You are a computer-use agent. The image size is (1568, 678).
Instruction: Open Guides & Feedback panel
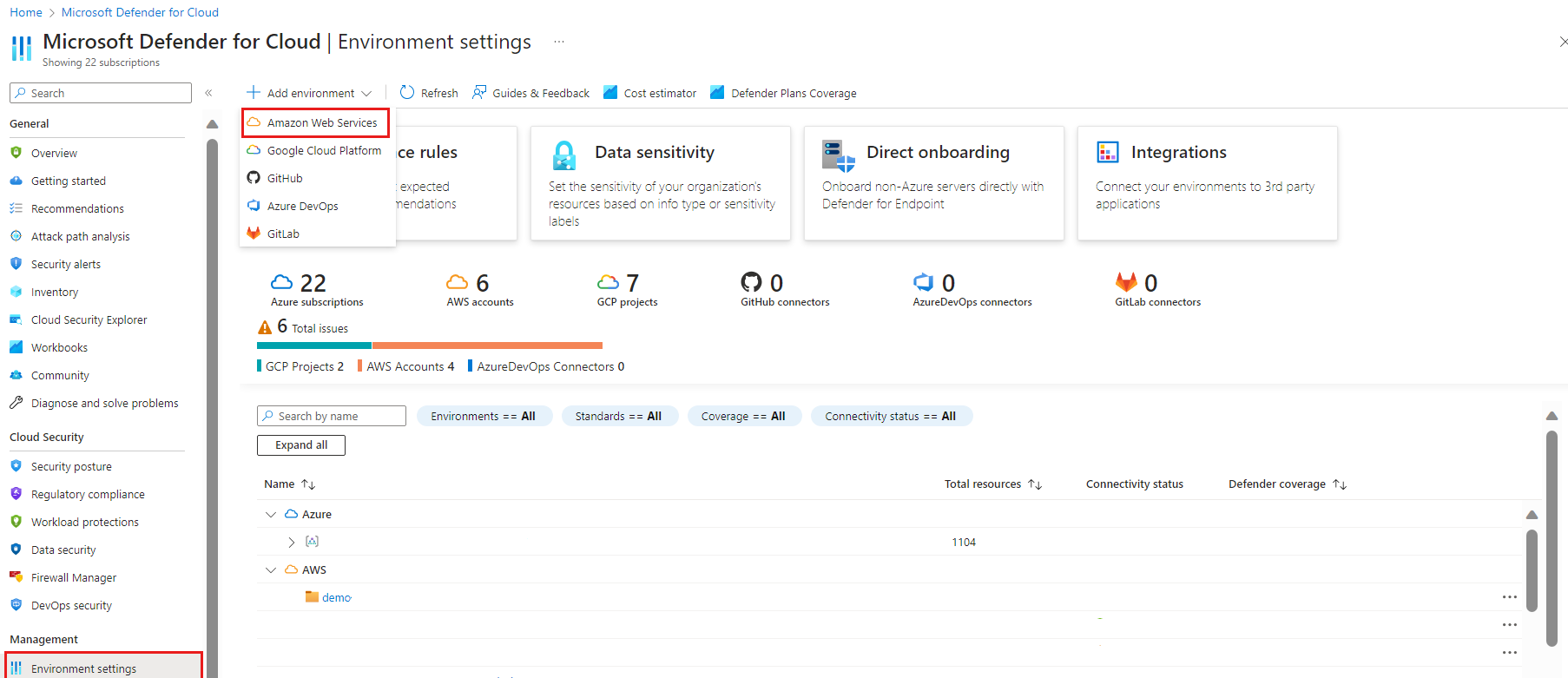pyautogui.click(x=530, y=93)
